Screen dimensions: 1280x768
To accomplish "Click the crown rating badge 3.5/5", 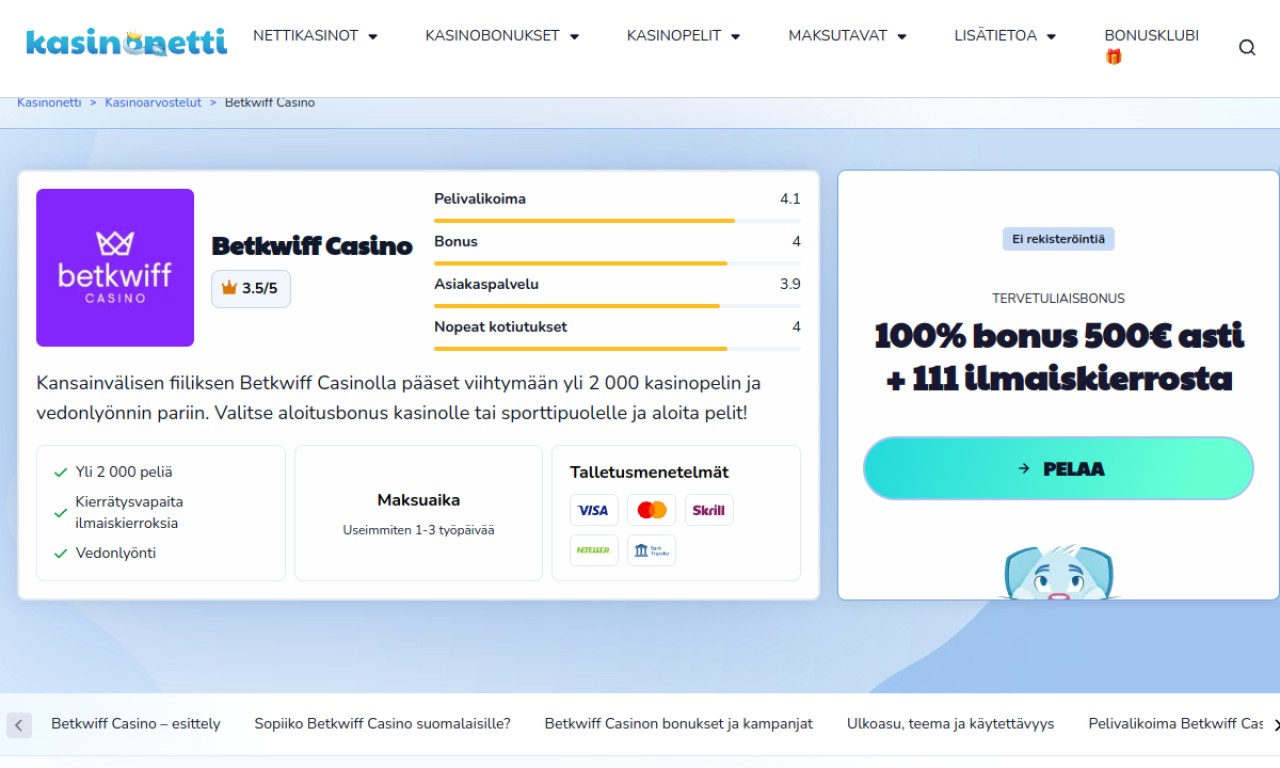I will click(251, 288).
